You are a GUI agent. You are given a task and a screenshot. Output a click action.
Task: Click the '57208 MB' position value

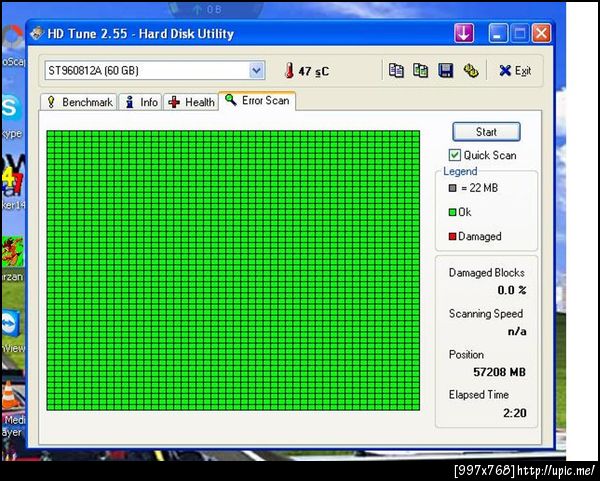(499, 372)
